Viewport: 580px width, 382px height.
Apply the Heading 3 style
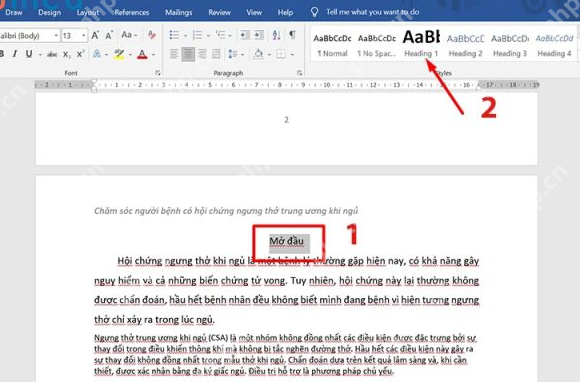tap(510, 45)
